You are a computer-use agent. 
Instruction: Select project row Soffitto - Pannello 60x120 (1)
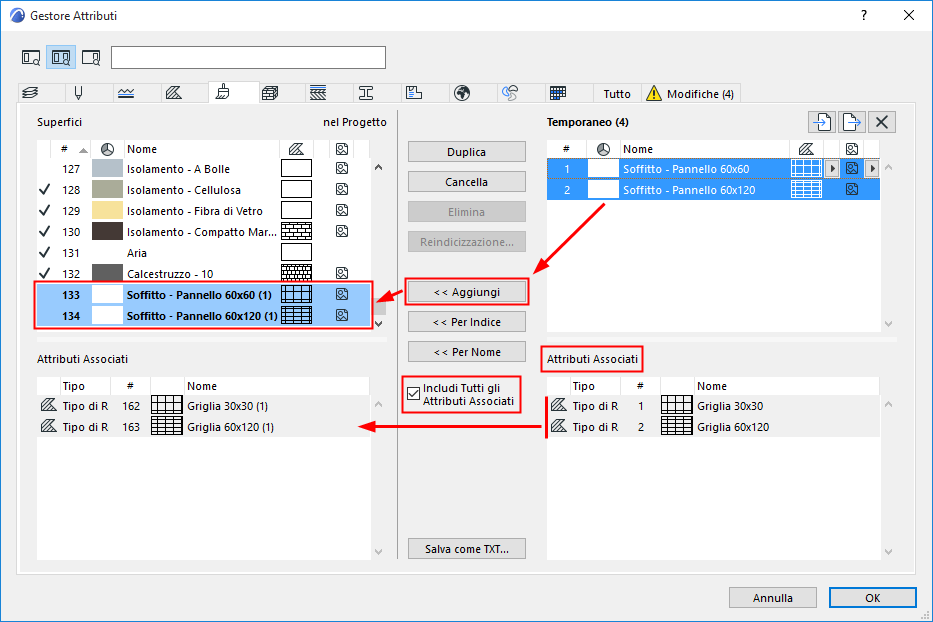coord(203,316)
